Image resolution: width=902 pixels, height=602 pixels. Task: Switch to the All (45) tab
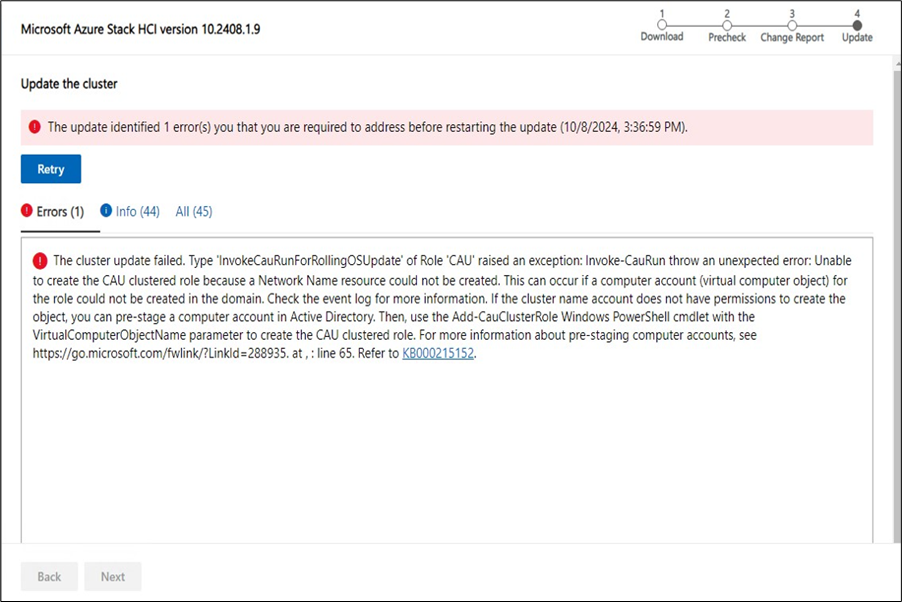(x=193, y=211)
